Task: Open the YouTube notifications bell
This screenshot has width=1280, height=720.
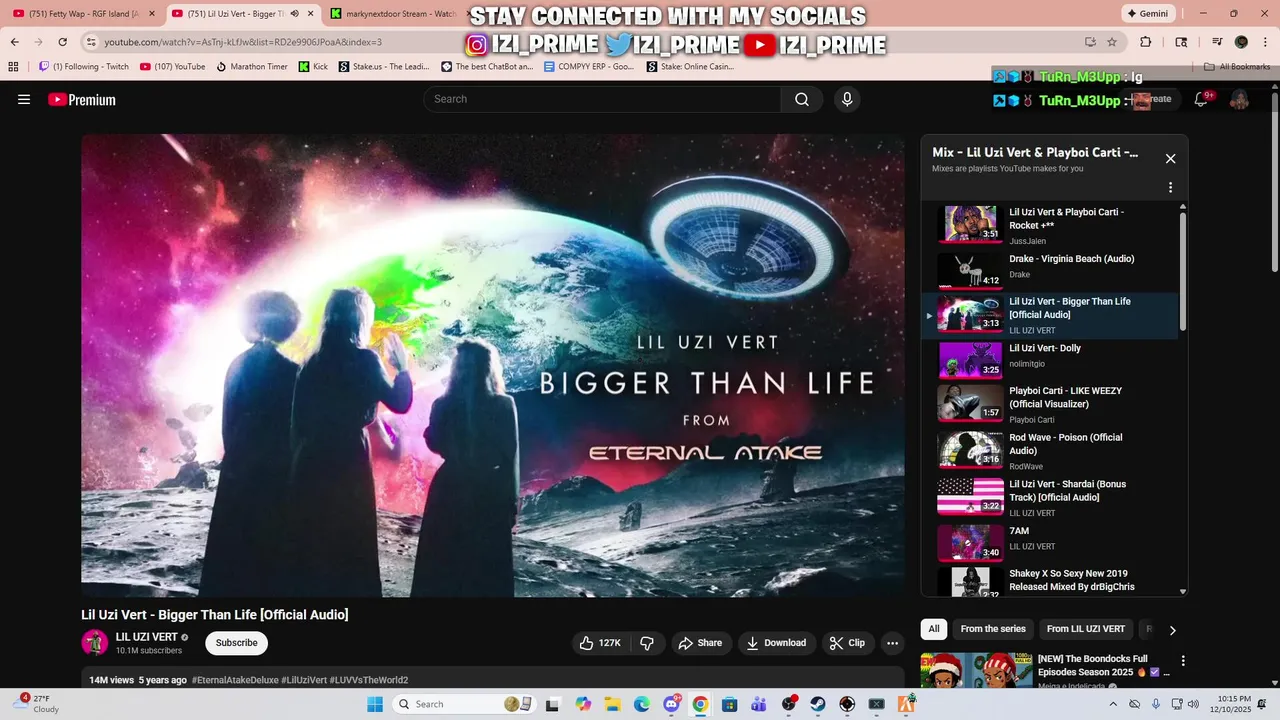Action: click(x=1202, y=99)
